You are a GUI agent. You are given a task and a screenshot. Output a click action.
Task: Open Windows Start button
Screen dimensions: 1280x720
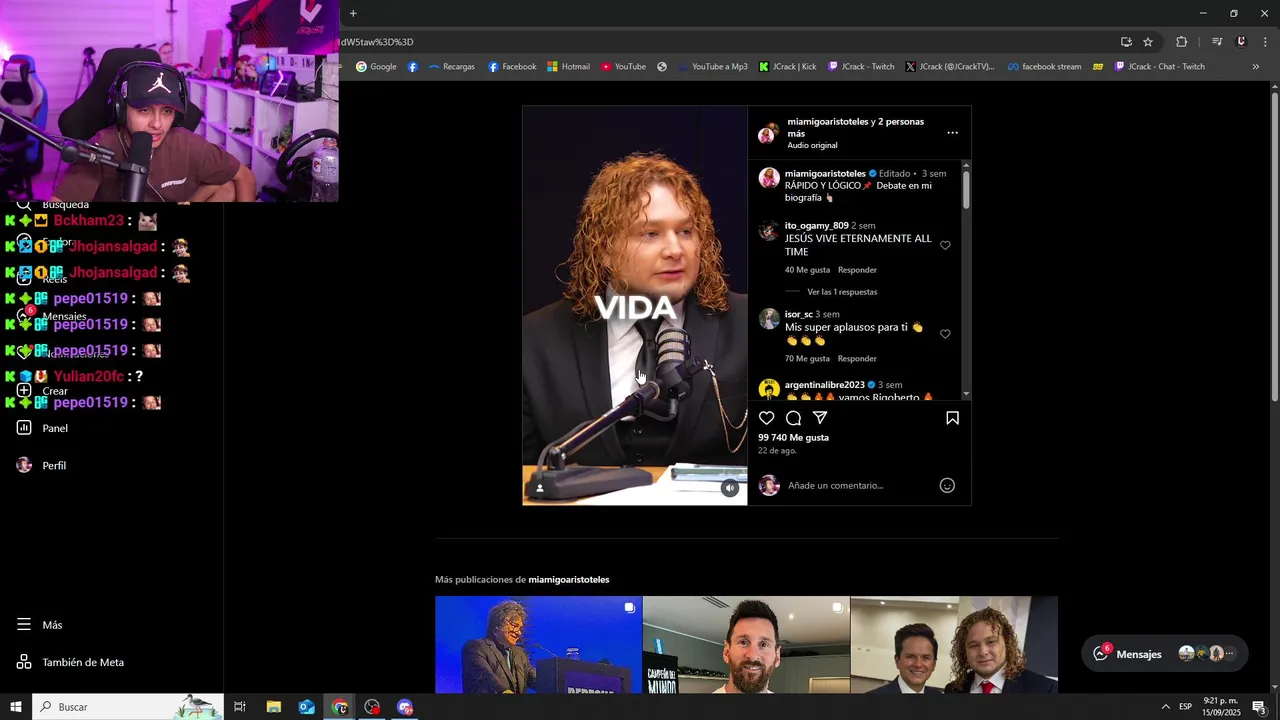coord(16,707)
